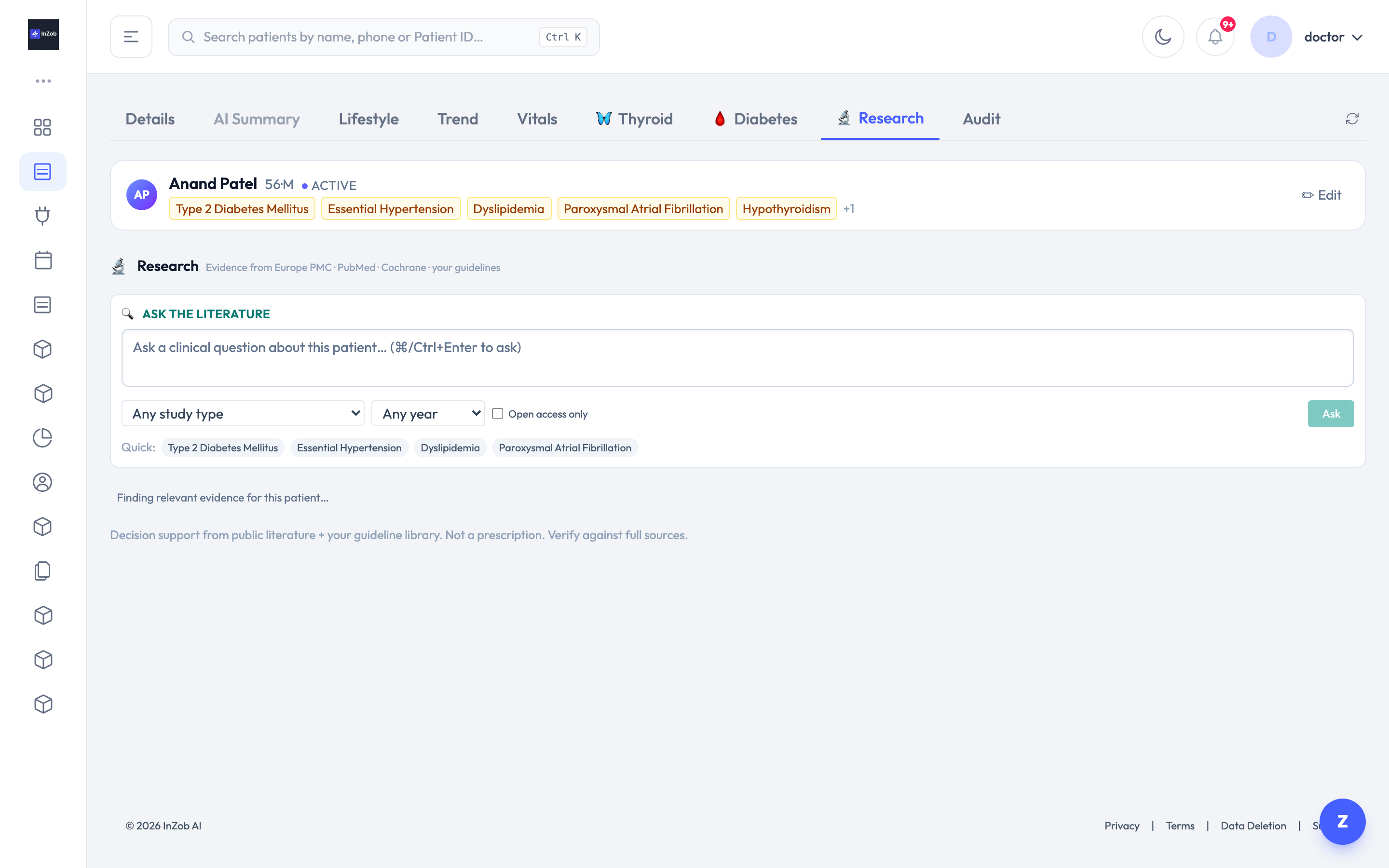This screenshot has height=868, width=1389.
Task: Open the three-dots sidebar menu
Action: (x=43, y=81)
